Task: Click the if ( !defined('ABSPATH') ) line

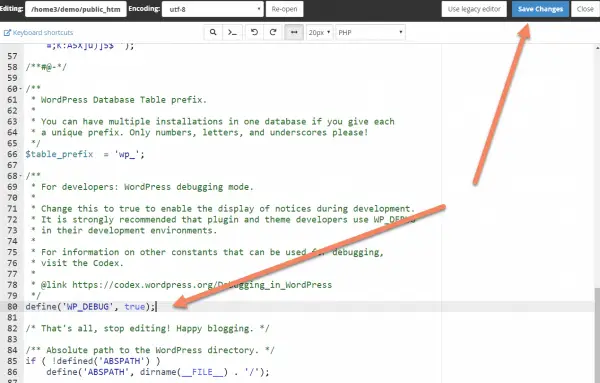Action: tap(93, 361)
